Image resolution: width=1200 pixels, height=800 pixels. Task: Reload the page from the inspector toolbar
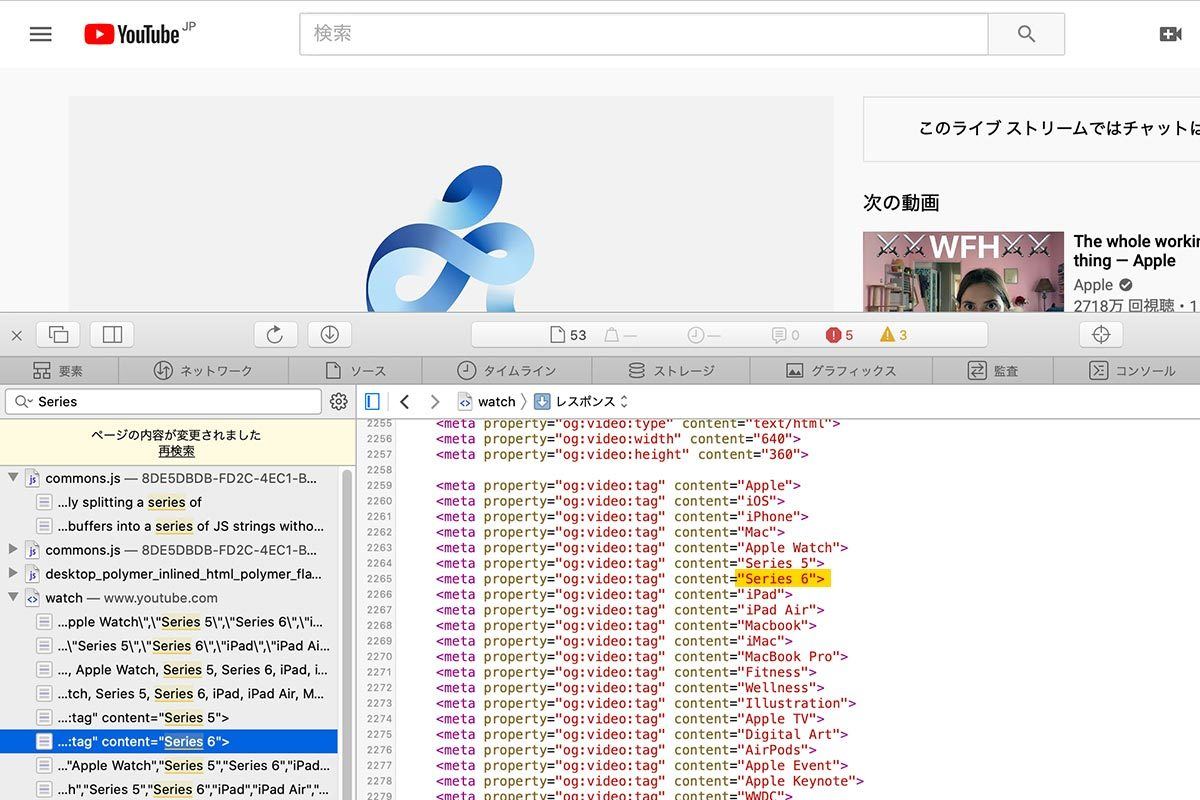[x=275, y=335]
